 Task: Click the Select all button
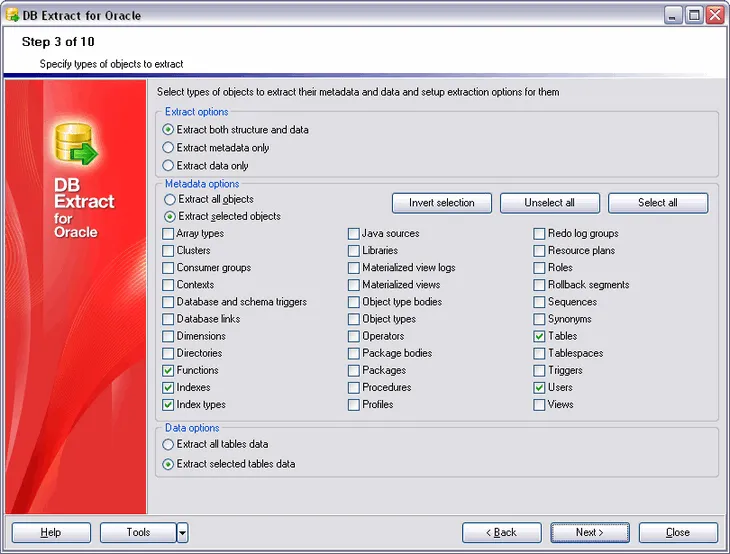point(658,203)
